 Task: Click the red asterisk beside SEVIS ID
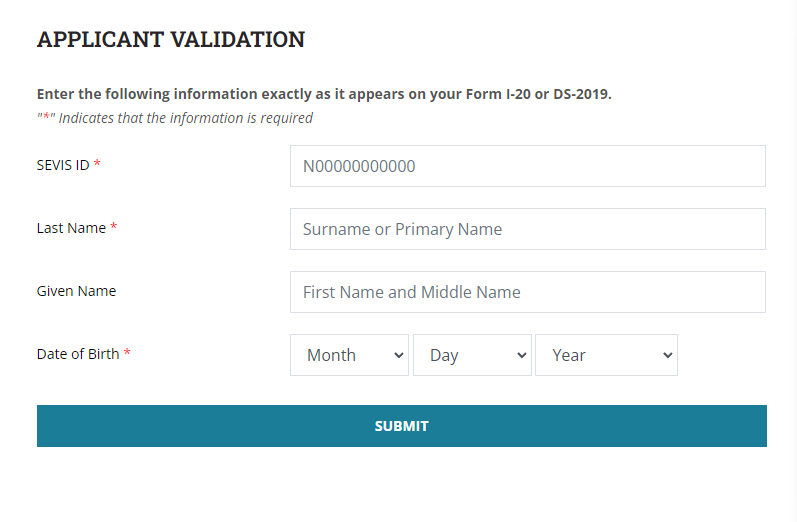click(97, 165)
